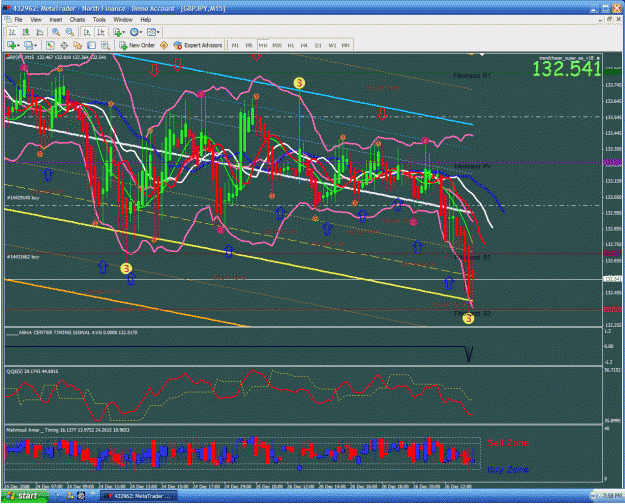Click the MetaTrader logo in the title bar
Image resolution: width=625 pixels, height=504 pixels.
tap(6, 8)
